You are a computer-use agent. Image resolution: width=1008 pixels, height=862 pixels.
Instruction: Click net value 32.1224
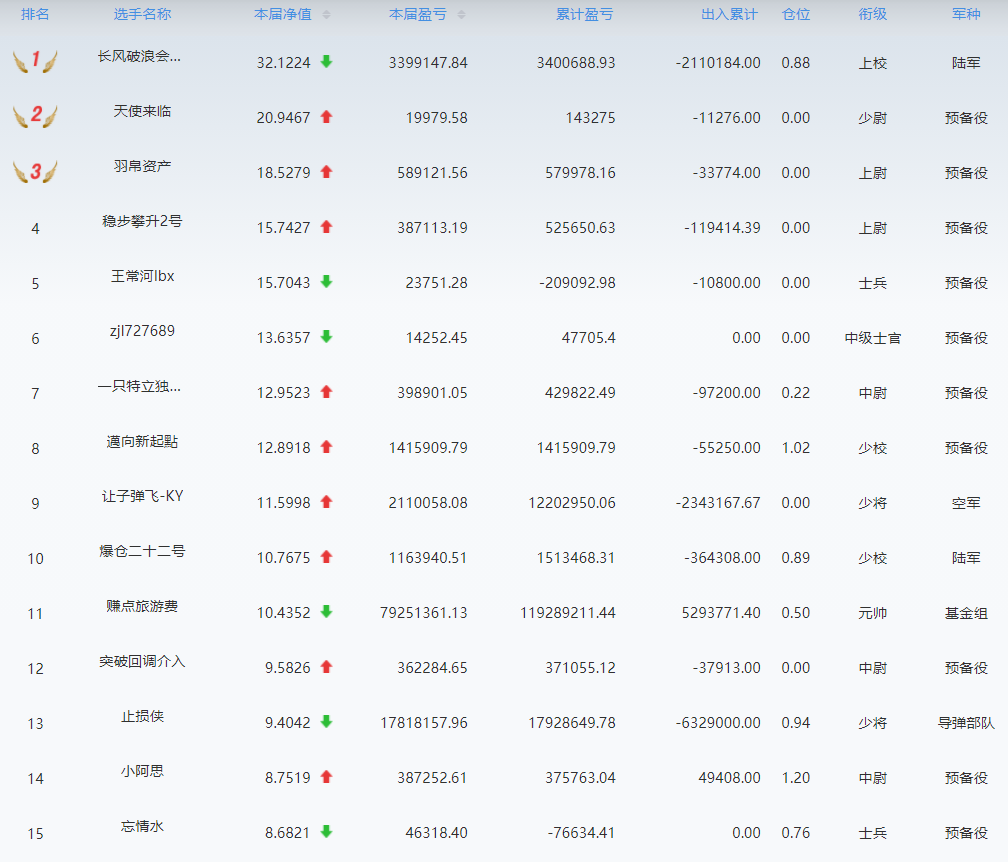tap(284, 63)
